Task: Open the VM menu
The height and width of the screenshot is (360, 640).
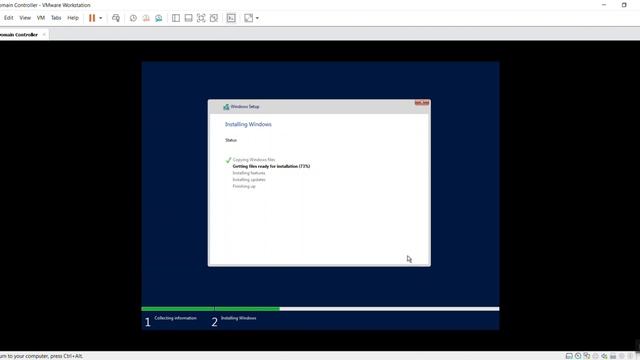Action: [x=41, y=18]
